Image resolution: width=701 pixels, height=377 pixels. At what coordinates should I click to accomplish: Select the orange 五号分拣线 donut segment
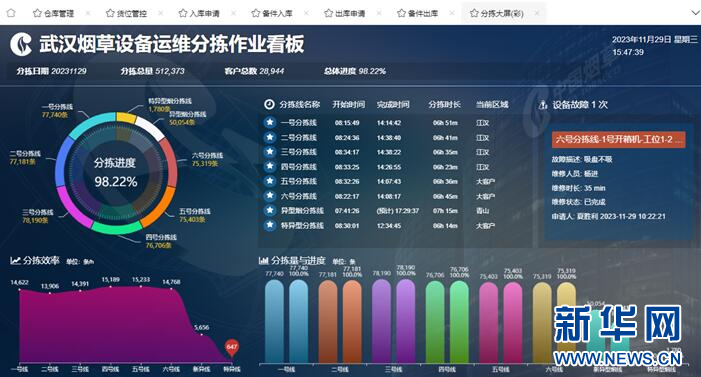click(158, 207)
